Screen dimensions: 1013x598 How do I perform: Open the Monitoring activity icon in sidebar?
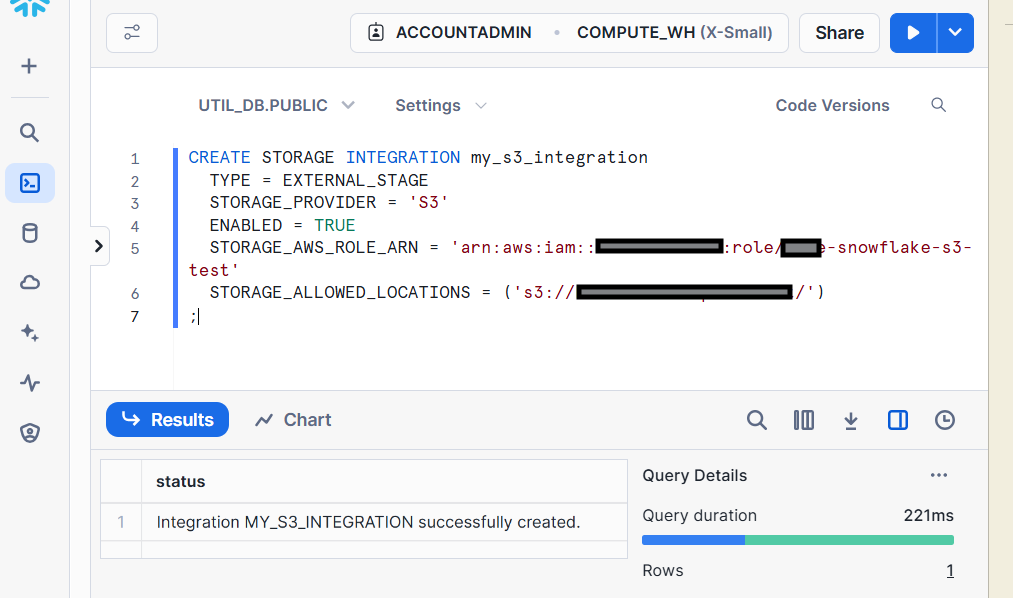[x=30, y=383]
